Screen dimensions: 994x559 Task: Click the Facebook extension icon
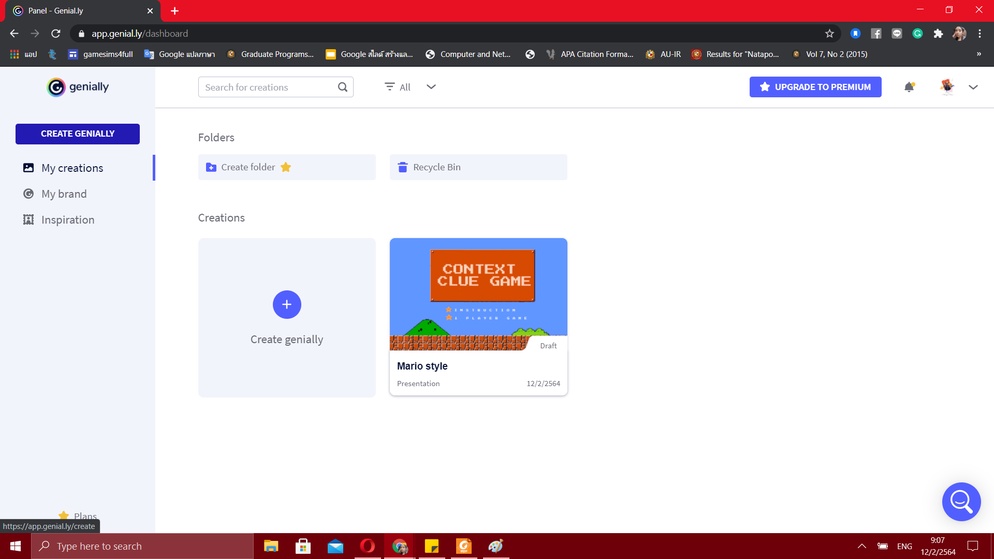(876, 34)
